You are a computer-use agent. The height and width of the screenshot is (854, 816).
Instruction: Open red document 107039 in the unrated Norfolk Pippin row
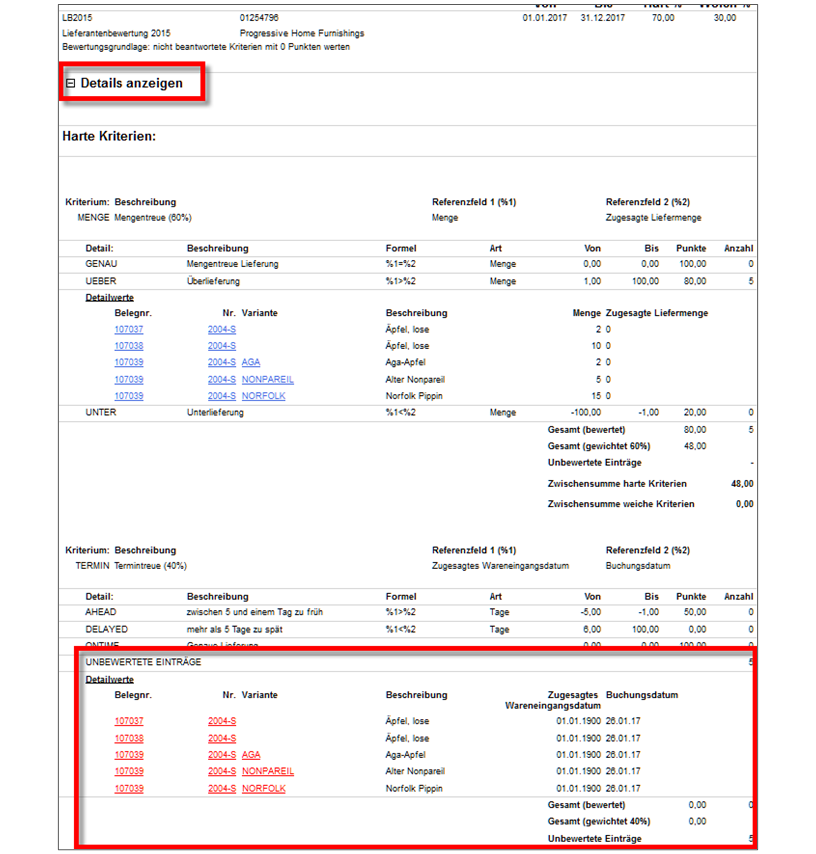(129, 789)
